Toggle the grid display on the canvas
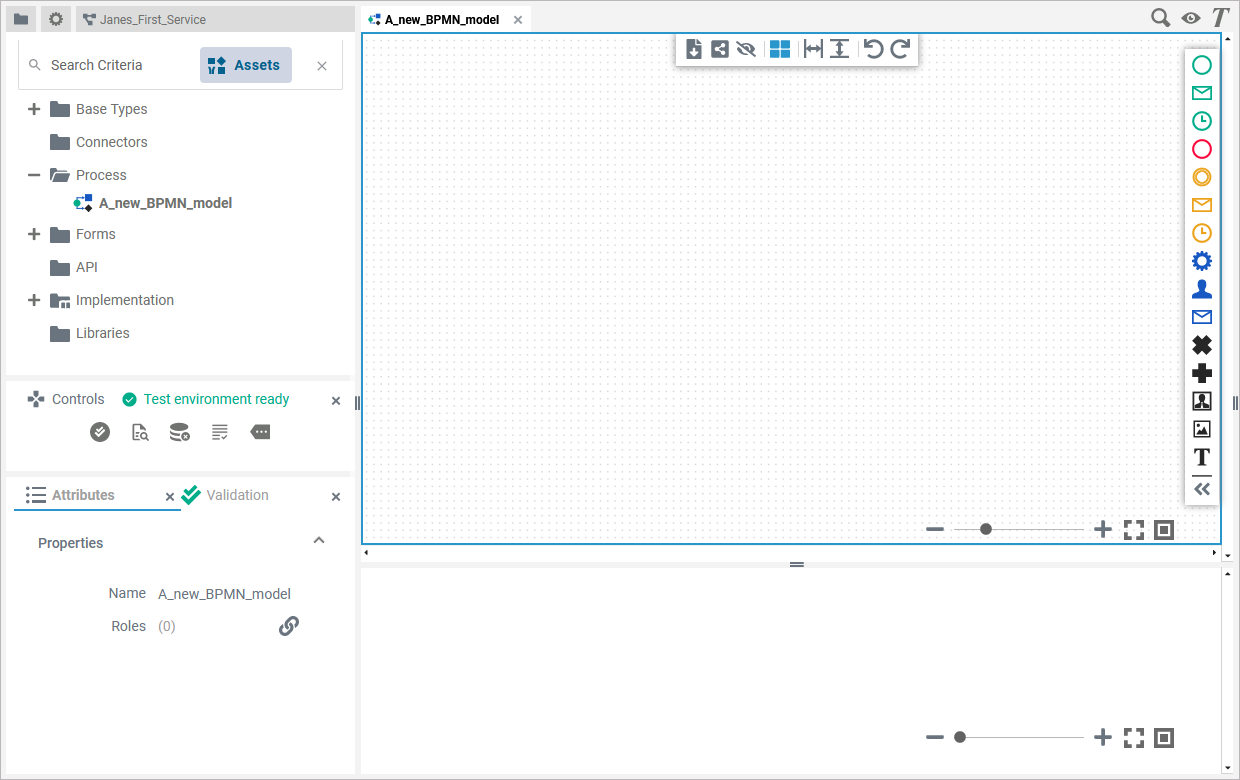Viewport: 1240px width, 780px height. pos(779,48)
